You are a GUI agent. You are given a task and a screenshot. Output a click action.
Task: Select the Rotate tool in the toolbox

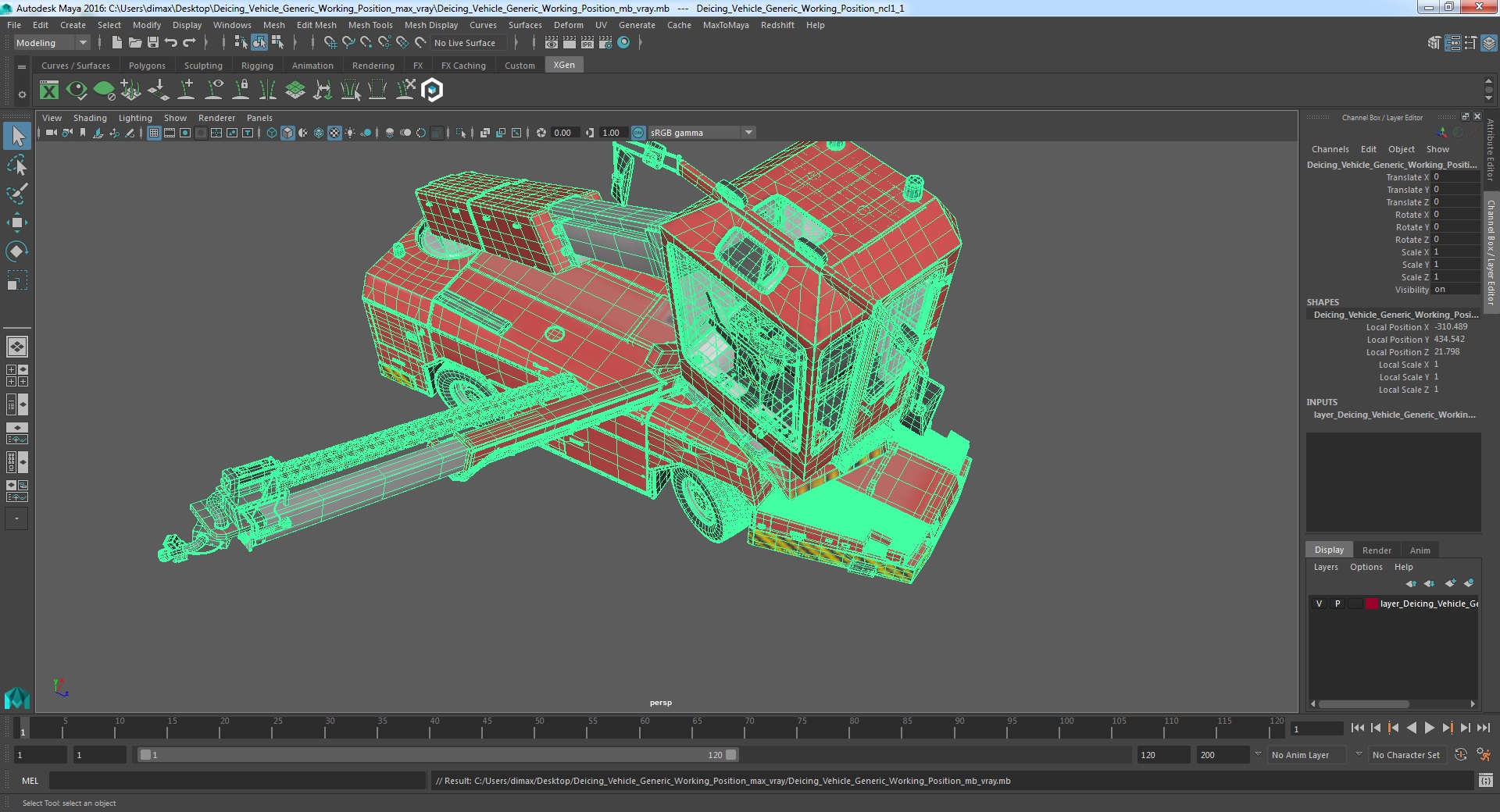16,251
